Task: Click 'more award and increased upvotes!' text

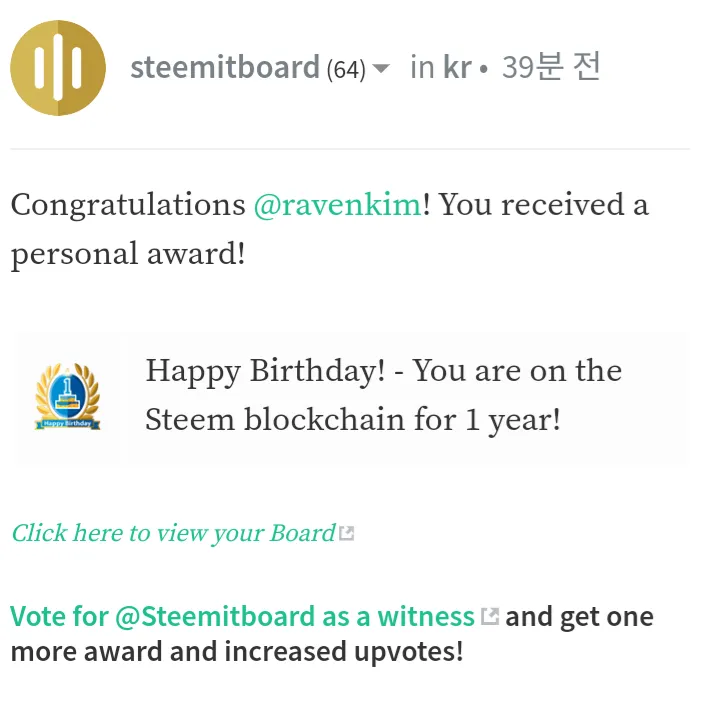Action: tap(237, 652)
